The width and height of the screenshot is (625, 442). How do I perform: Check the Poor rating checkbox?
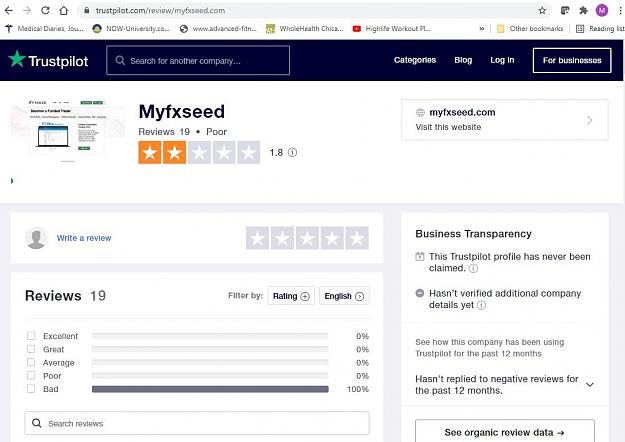tap(31, 375)
